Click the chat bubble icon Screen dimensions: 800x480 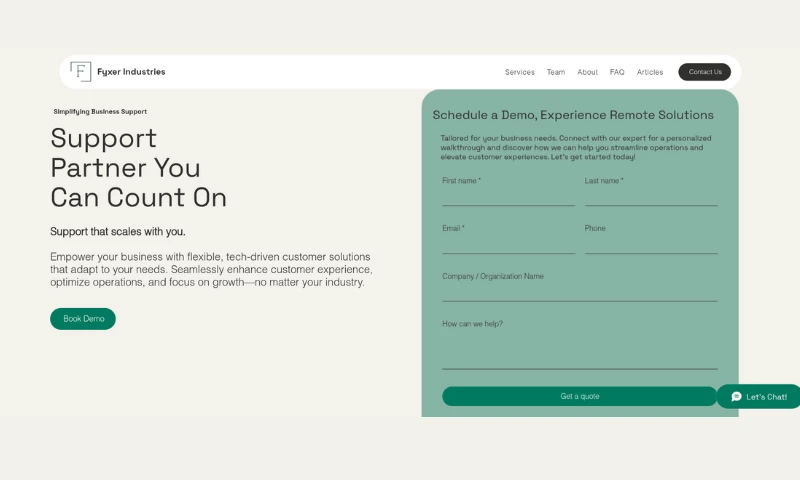coord(737,397)
